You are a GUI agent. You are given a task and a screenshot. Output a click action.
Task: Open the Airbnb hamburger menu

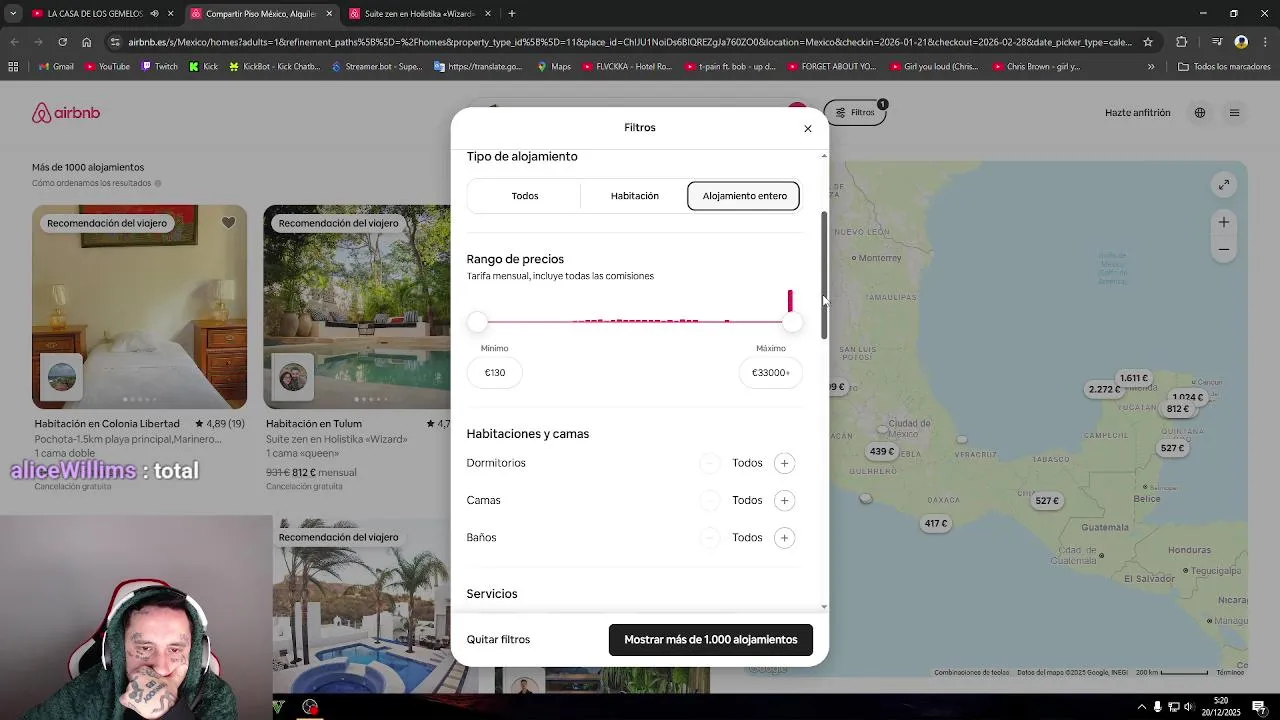[x=1234, y=113]
